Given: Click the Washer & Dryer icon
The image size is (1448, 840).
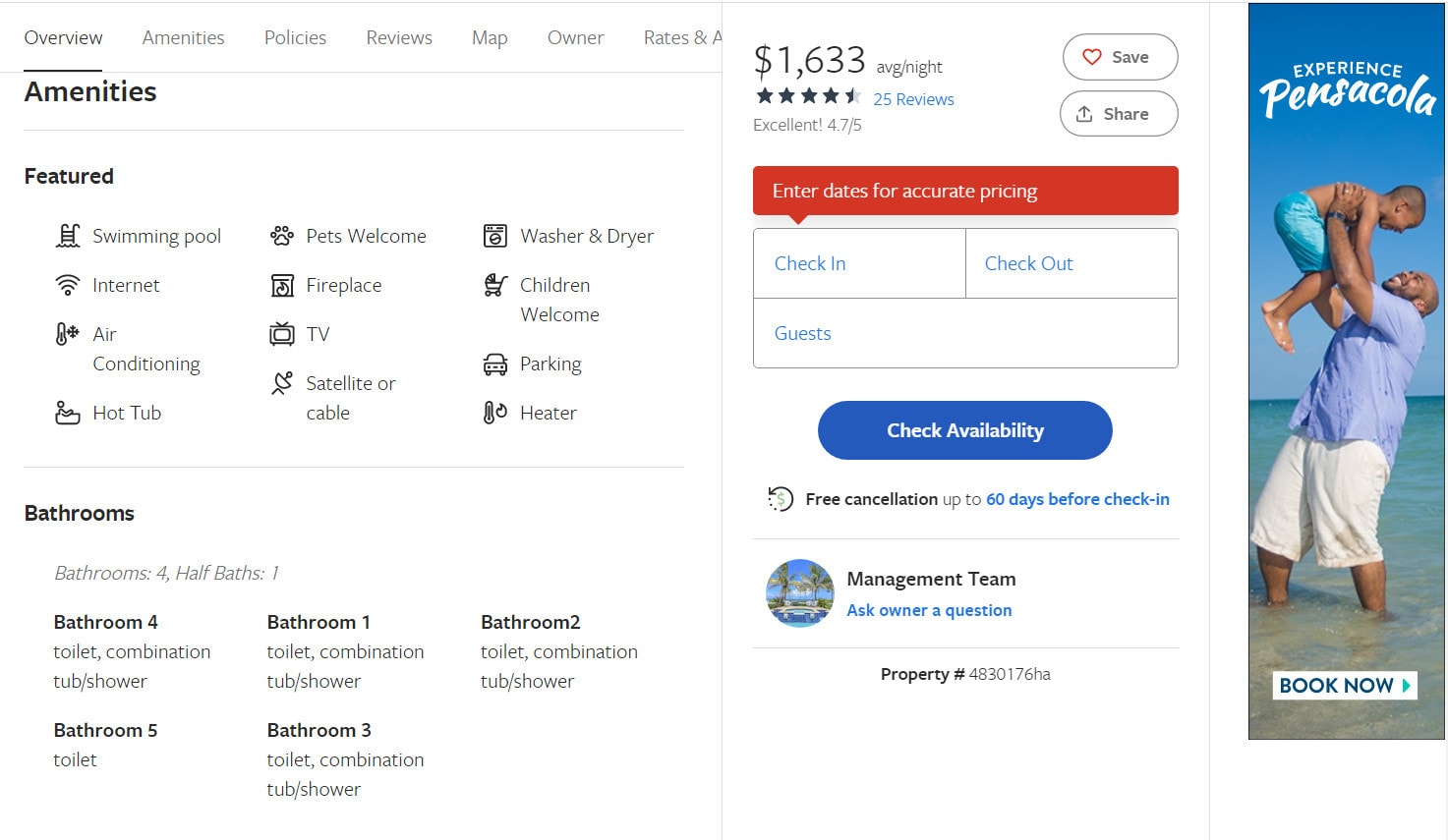Looking at the screenshot, I should [495, 236].
